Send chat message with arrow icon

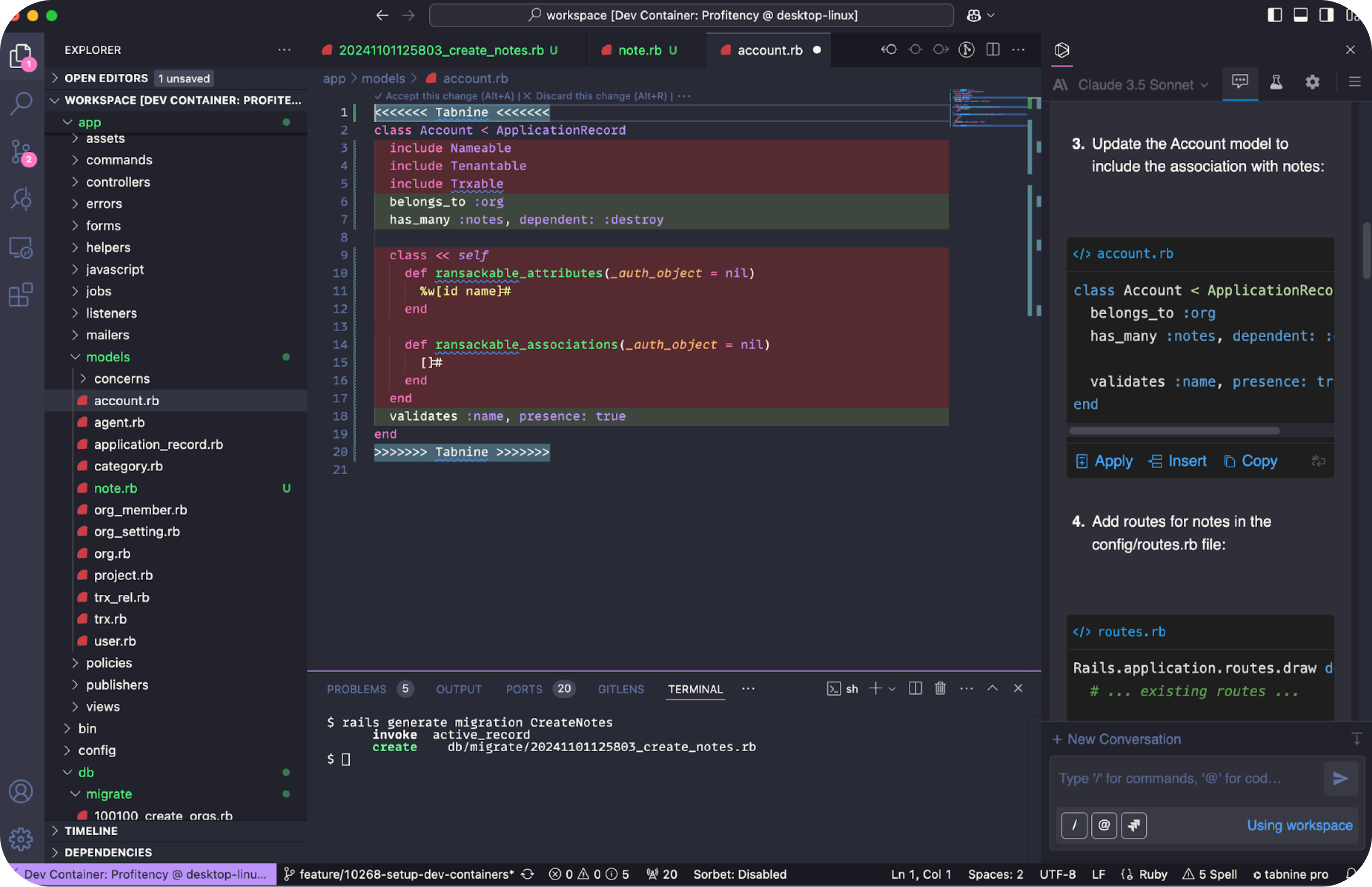tap(1340, 778)
